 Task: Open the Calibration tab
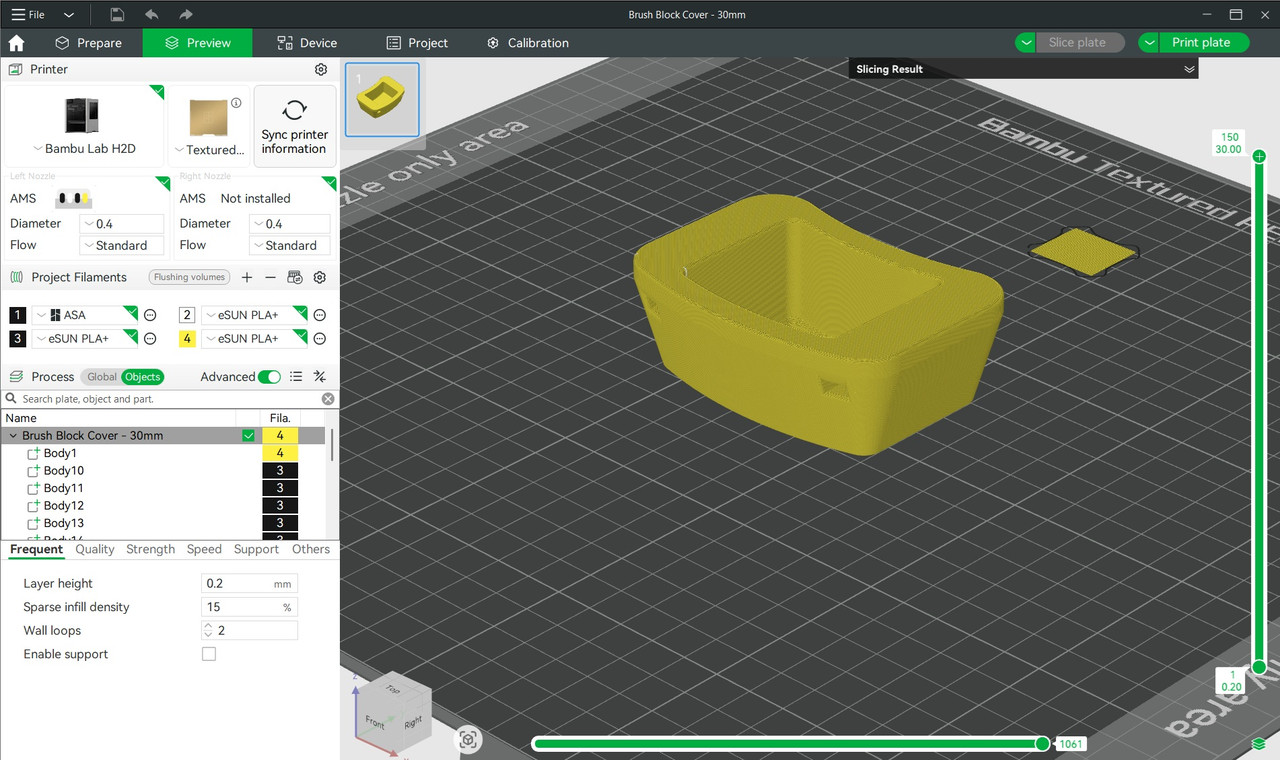pyautogui.click(x=527, y=43)
